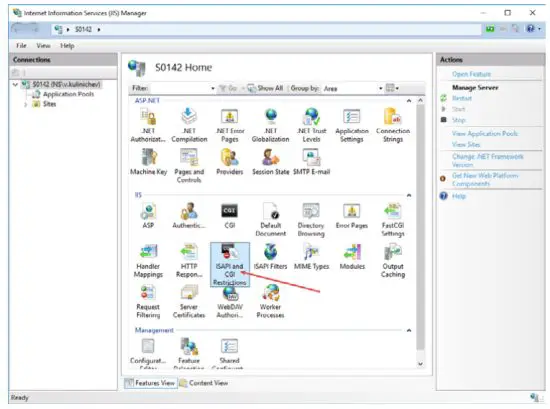This screenshot has height=409, width=550.
Task: Click View Sites action link
Action: point(466,145)
